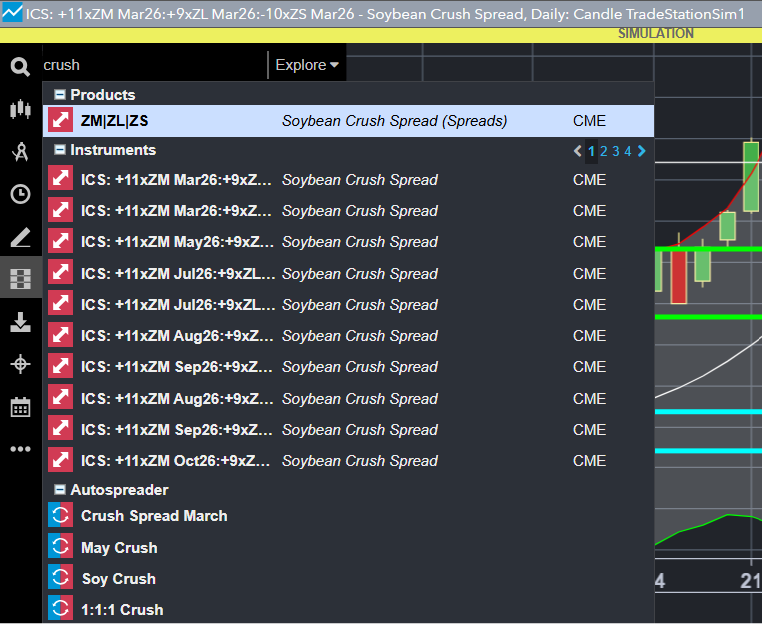Click the download export icon
This screenshot has width=765, height=625.
(x=20, y=323)
